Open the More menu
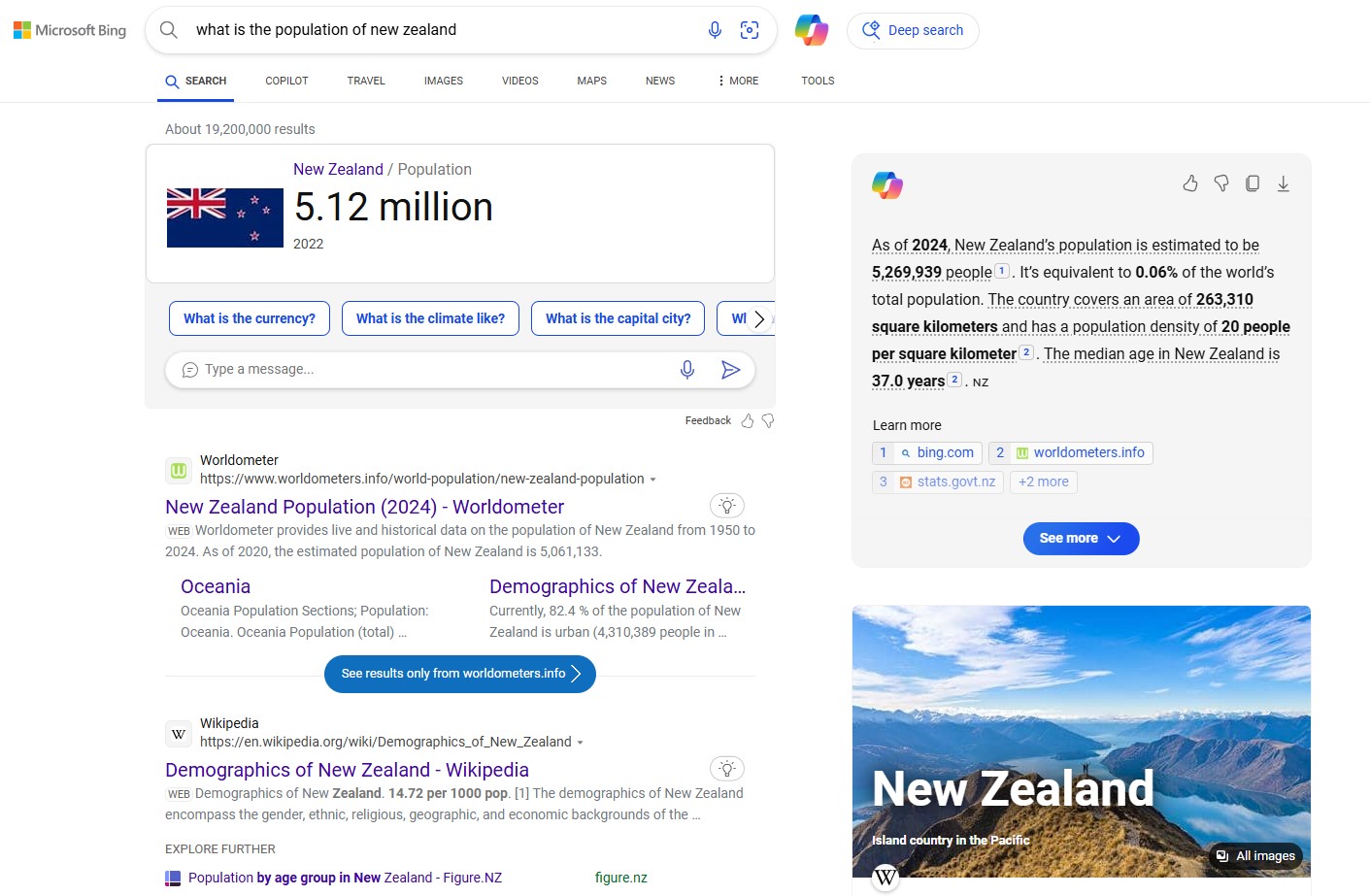Image resolution: width=1370 pixels, height=896 pixels. [x=738, y=81]
